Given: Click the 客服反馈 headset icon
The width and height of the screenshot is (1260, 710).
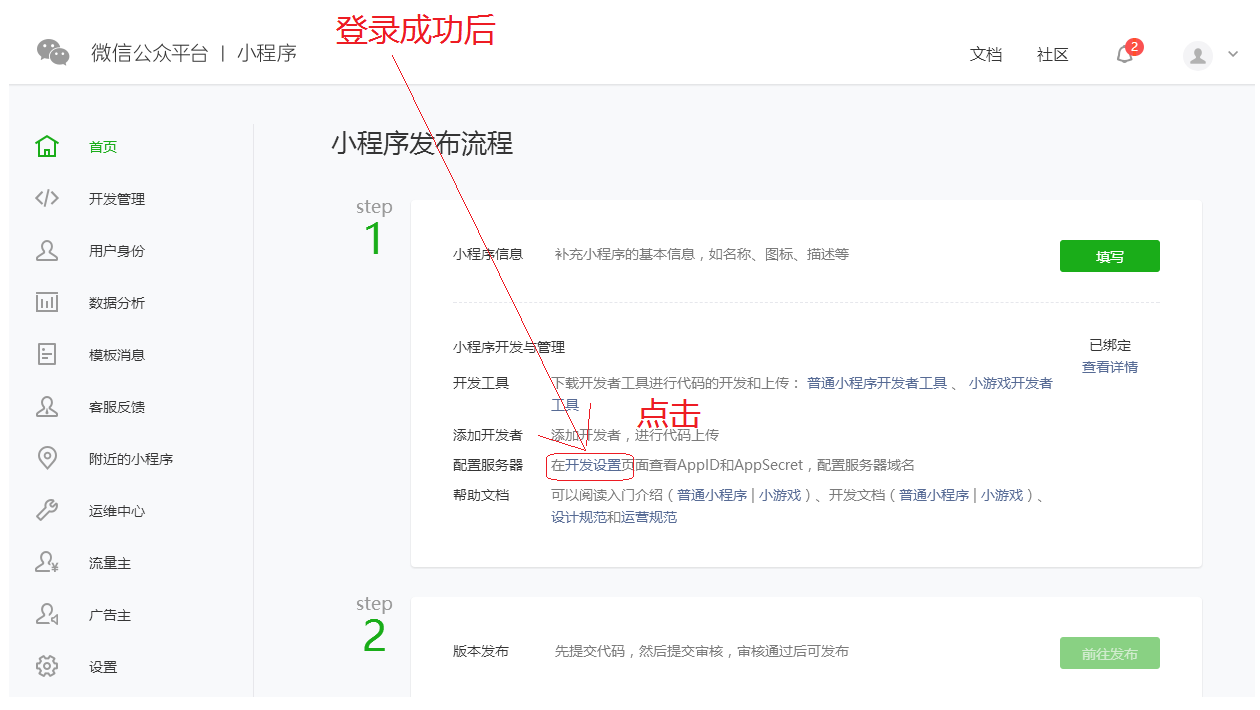Looking at the screenshot, I should [47, 406].
